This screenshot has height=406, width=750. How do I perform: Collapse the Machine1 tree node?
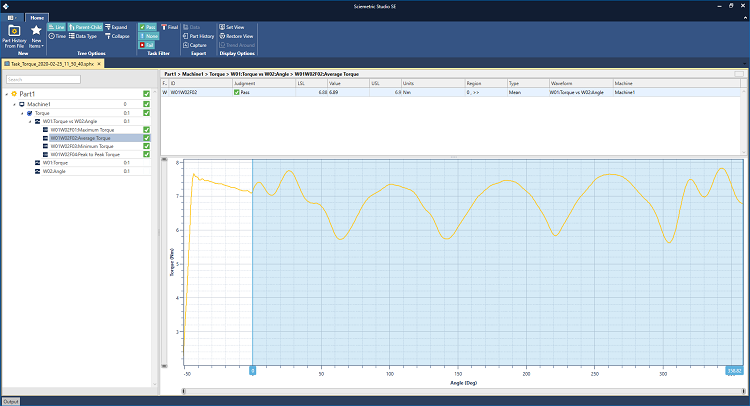pyautogui.click(x=14, y=103)
